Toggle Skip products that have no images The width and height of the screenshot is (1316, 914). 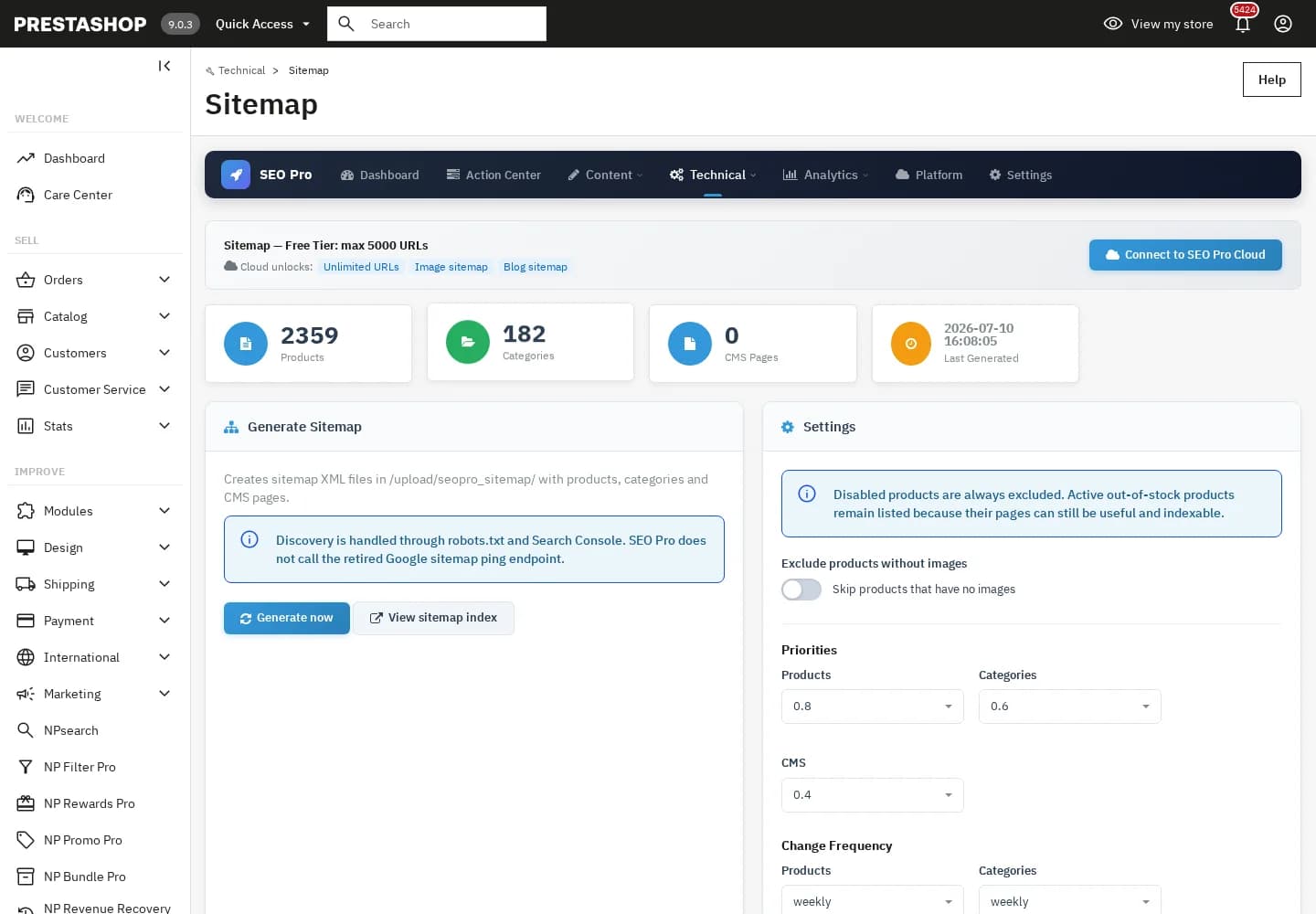click(x=801, y=590)
